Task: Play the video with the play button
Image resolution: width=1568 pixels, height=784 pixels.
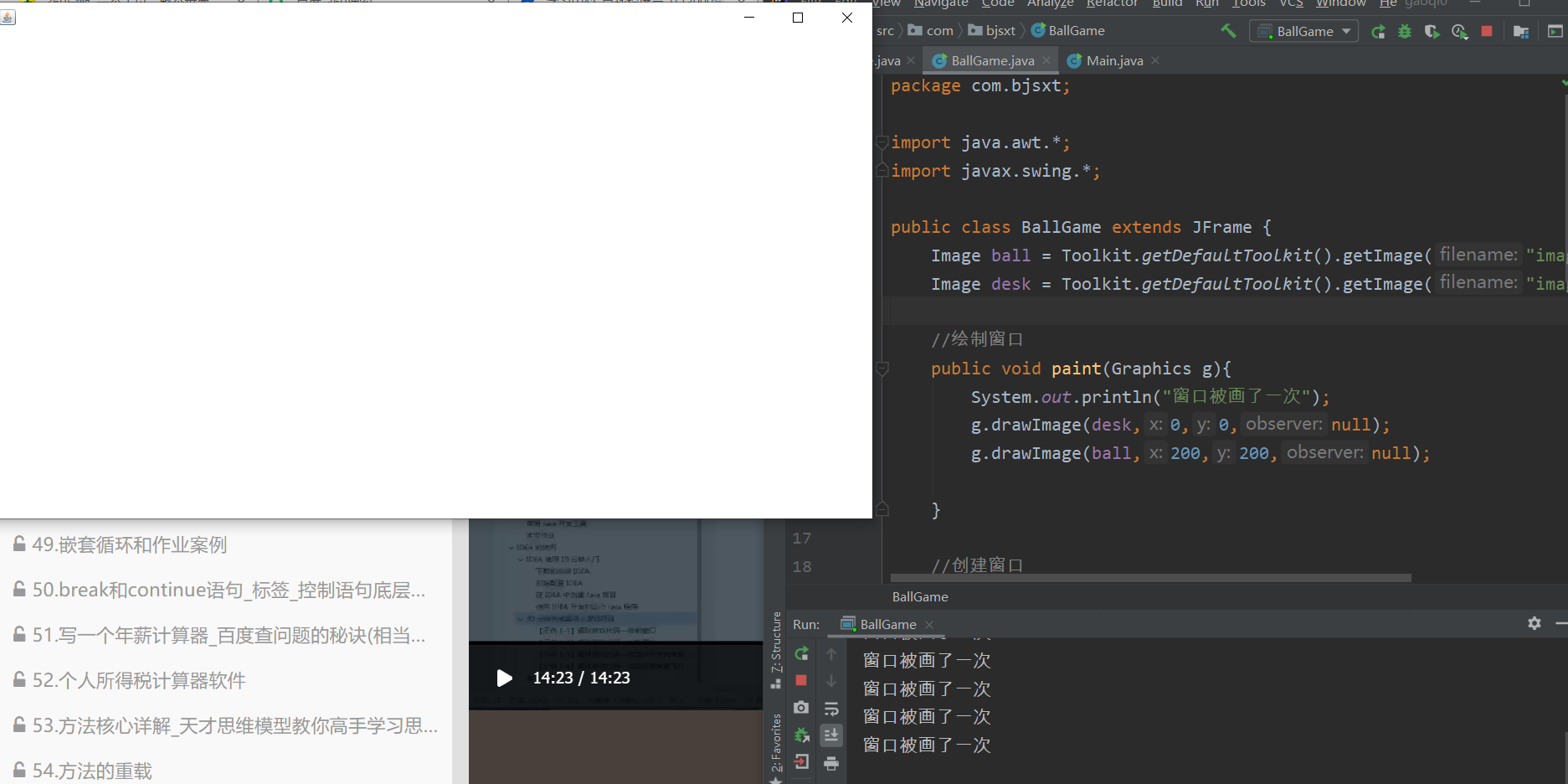Action: tap(504, 678)
